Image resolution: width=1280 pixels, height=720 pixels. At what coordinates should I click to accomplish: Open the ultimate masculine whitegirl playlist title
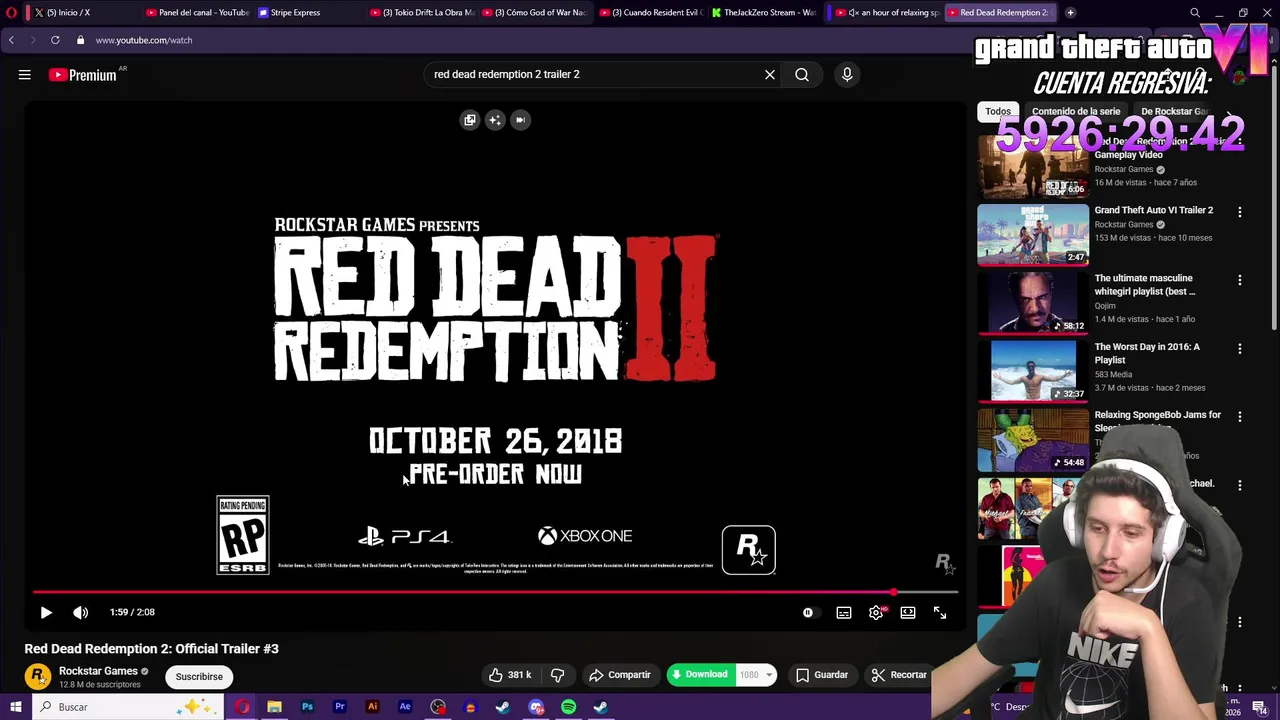1145,285
